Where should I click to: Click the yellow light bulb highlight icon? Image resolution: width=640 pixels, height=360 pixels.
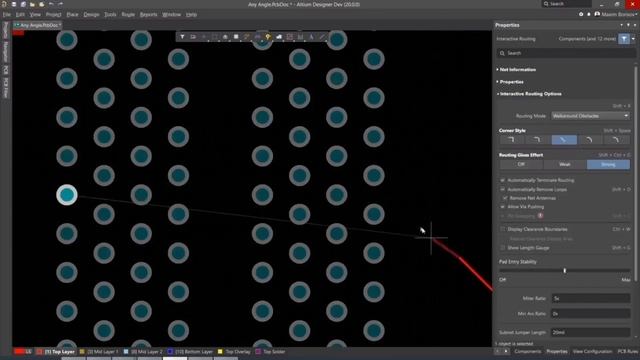[268, 37]
